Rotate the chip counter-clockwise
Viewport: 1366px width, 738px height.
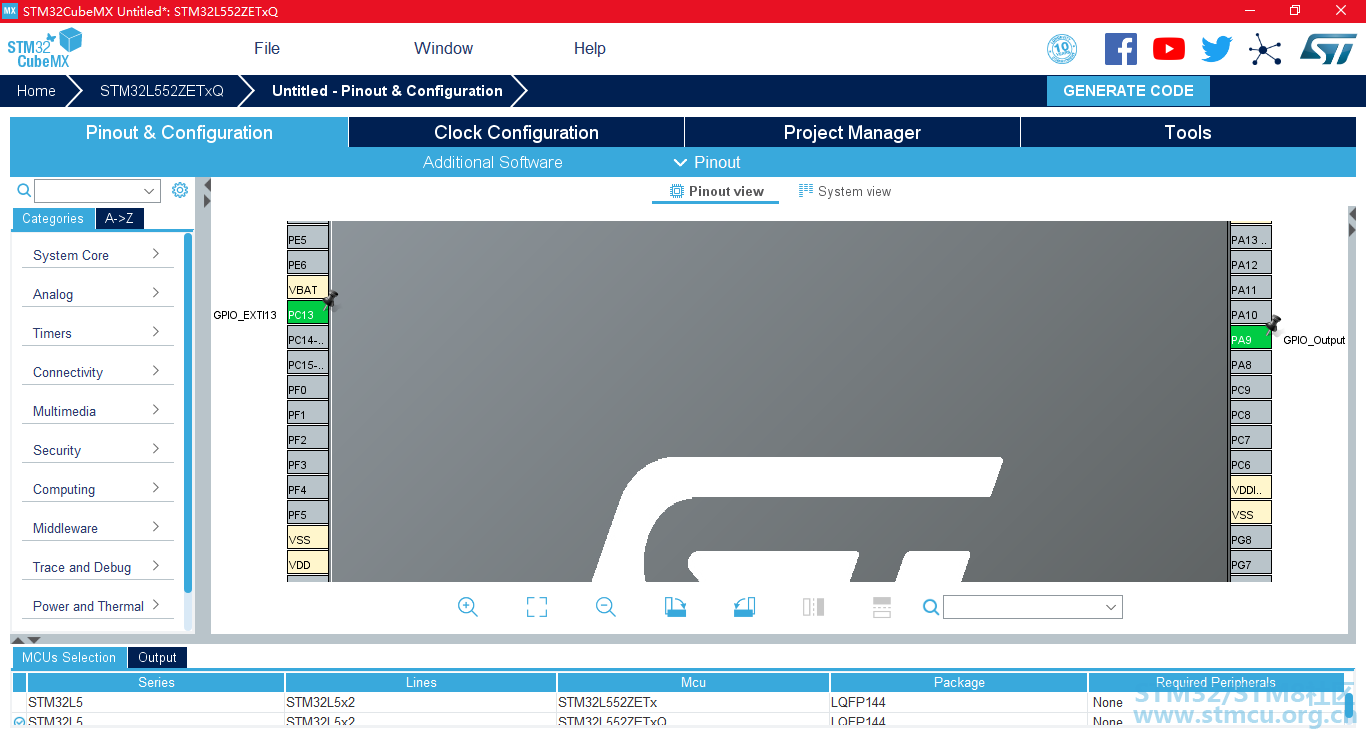pos(744,607)
